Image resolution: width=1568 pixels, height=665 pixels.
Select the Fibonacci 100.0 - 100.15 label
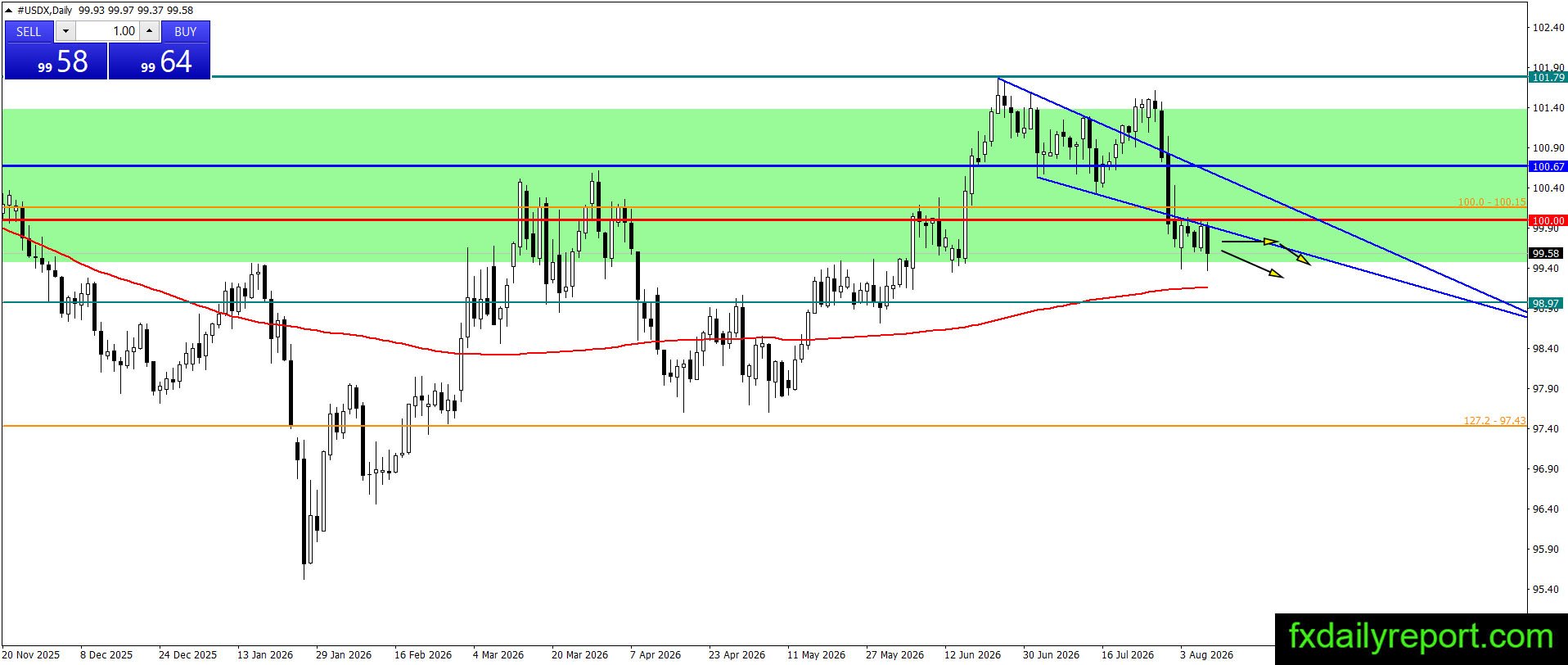tap(1492, 202)
